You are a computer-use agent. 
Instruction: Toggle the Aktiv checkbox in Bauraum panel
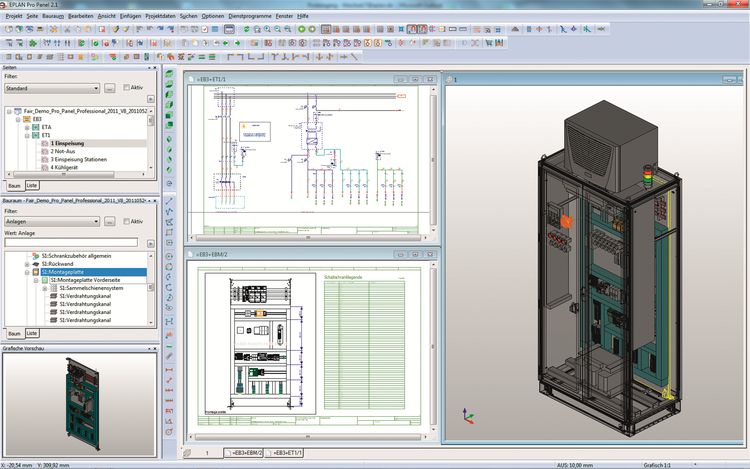pos(125,221)
